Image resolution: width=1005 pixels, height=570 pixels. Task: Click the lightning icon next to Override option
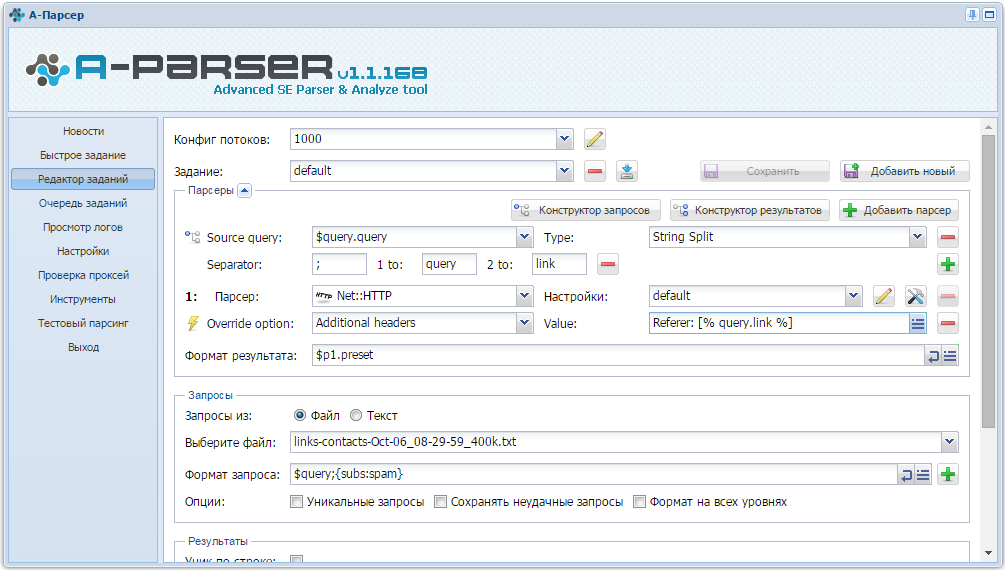[192, 323]
